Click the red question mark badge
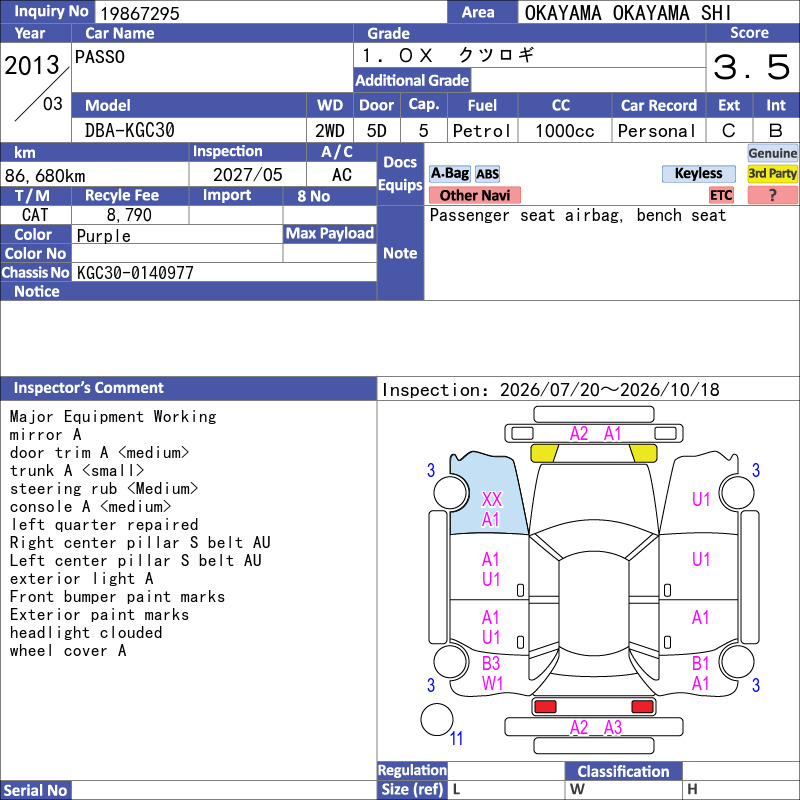Viewport: 800px width, 800px height. [772, 195]
